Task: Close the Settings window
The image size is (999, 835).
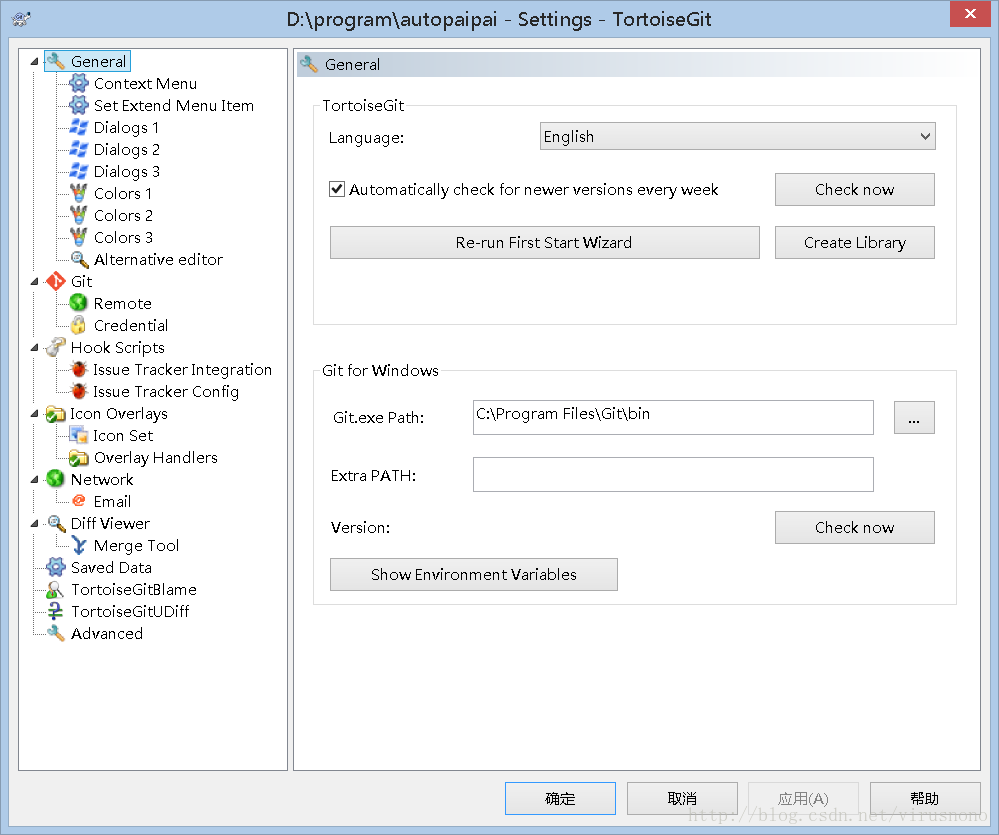Action: pyautogui.click(x=970, y=13)
